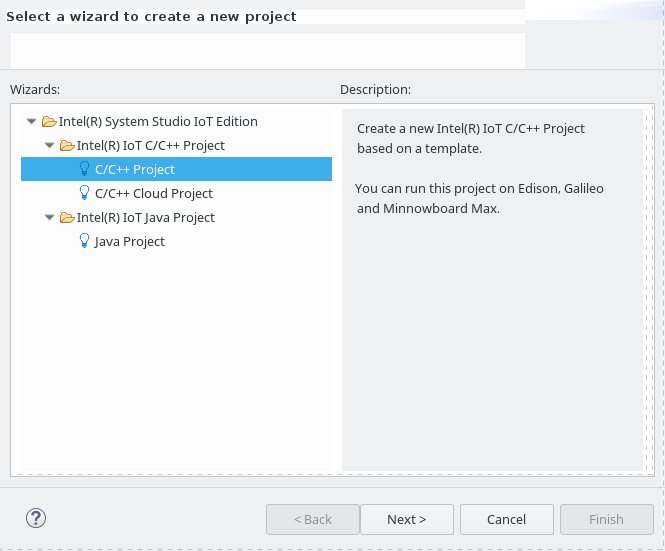Choose the Java Project wizard

point(129,241)
